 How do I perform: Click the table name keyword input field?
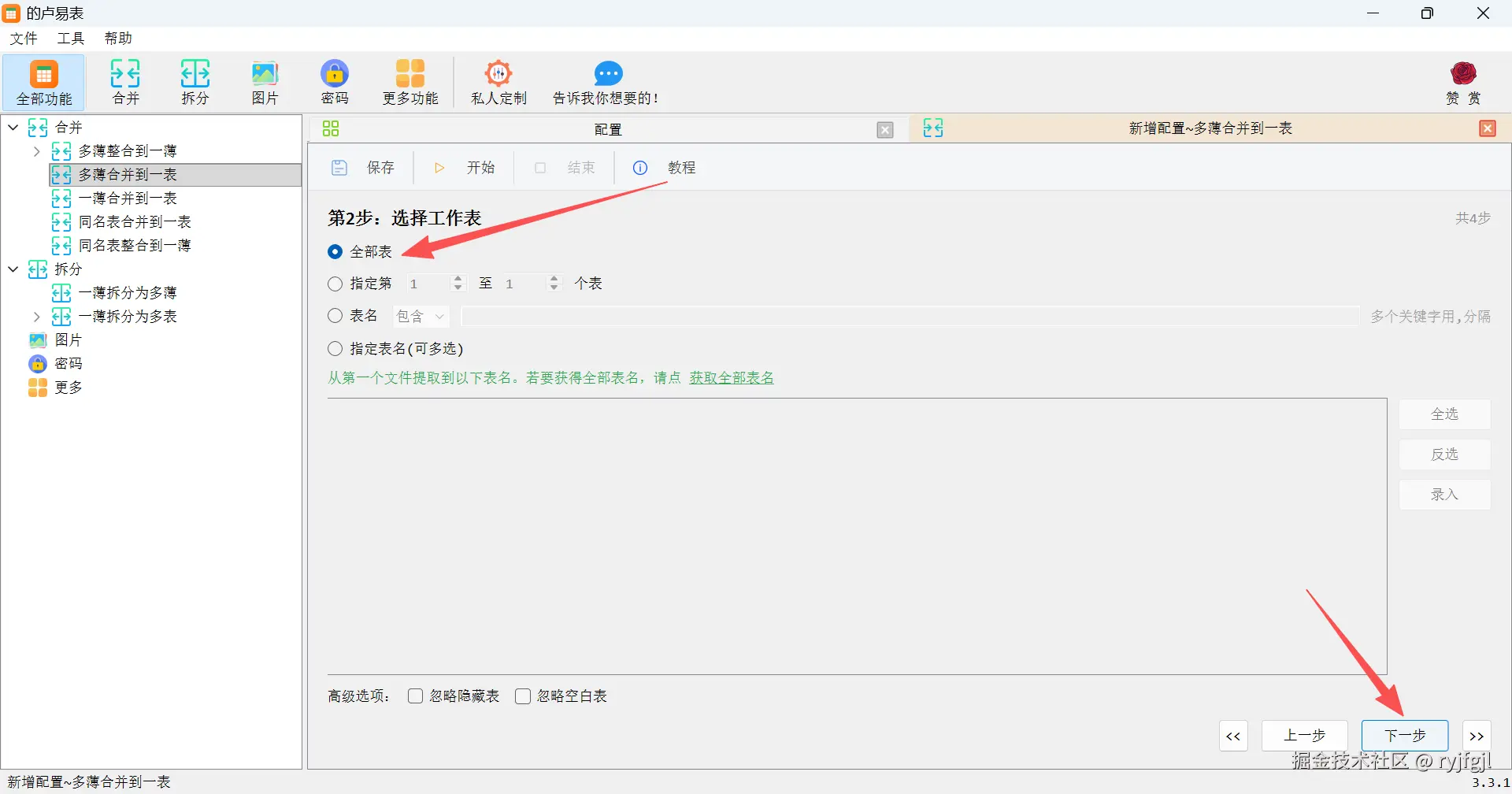point(910,317)
